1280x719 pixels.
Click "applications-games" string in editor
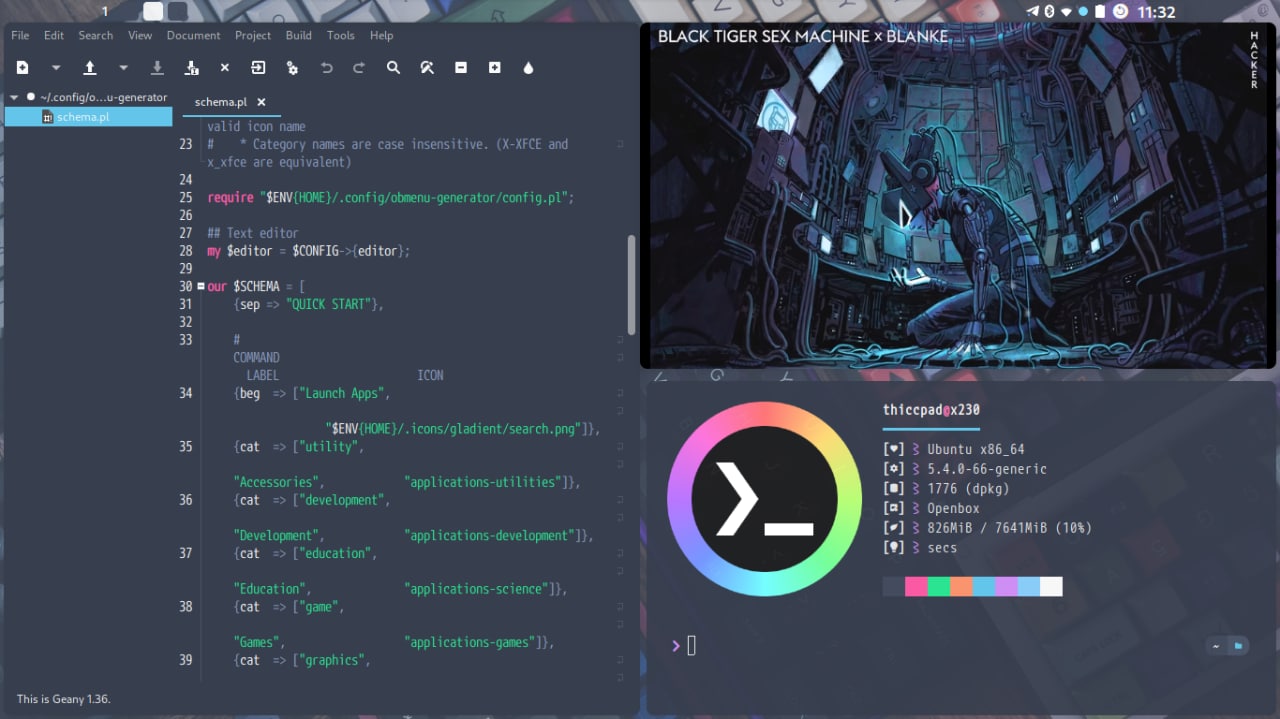point(471,643)
